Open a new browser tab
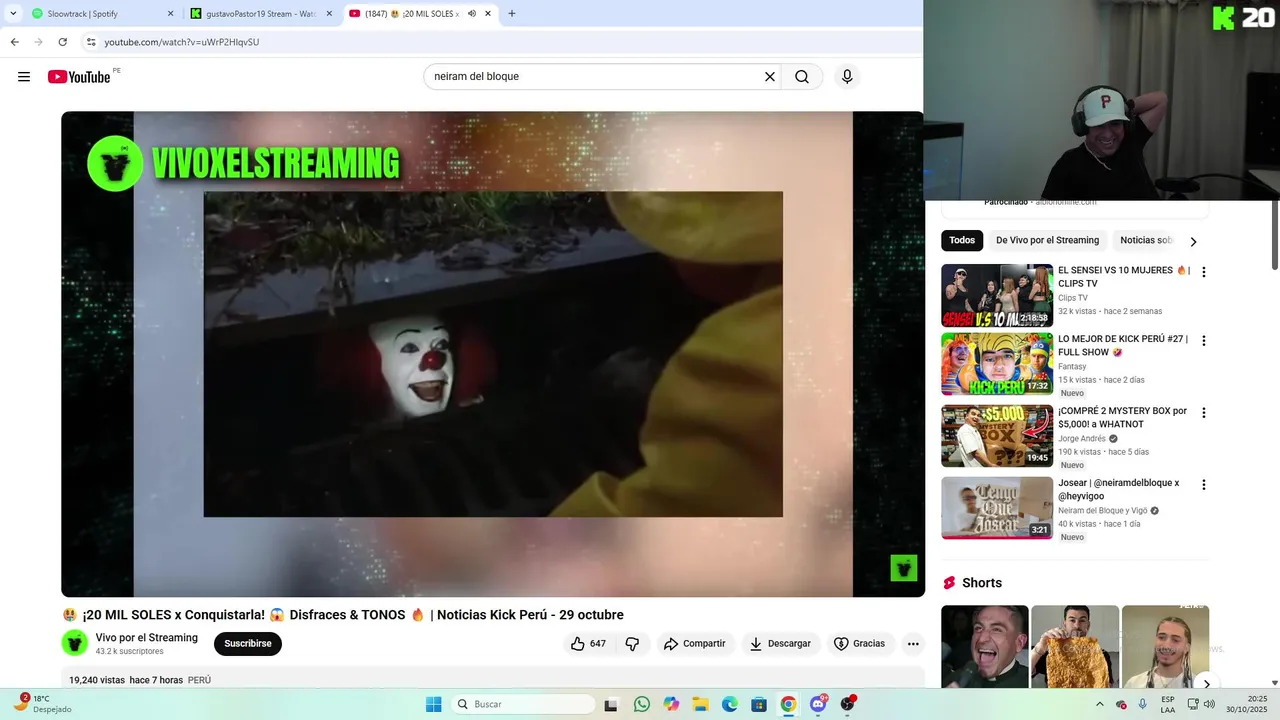The height and width of the screenshot is (720, 1280). pos(512,14)
